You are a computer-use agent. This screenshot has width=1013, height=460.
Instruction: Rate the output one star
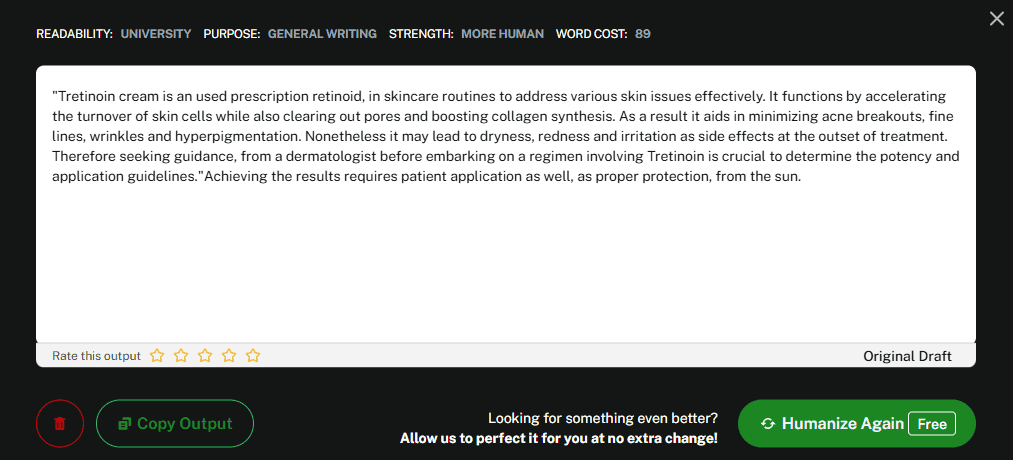pyautogui.click(x=157, y=355)
